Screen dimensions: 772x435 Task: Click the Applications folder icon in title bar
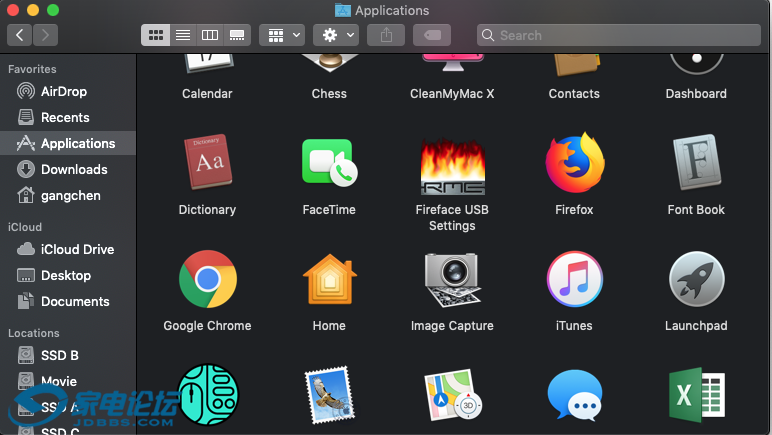coord(343,10)
